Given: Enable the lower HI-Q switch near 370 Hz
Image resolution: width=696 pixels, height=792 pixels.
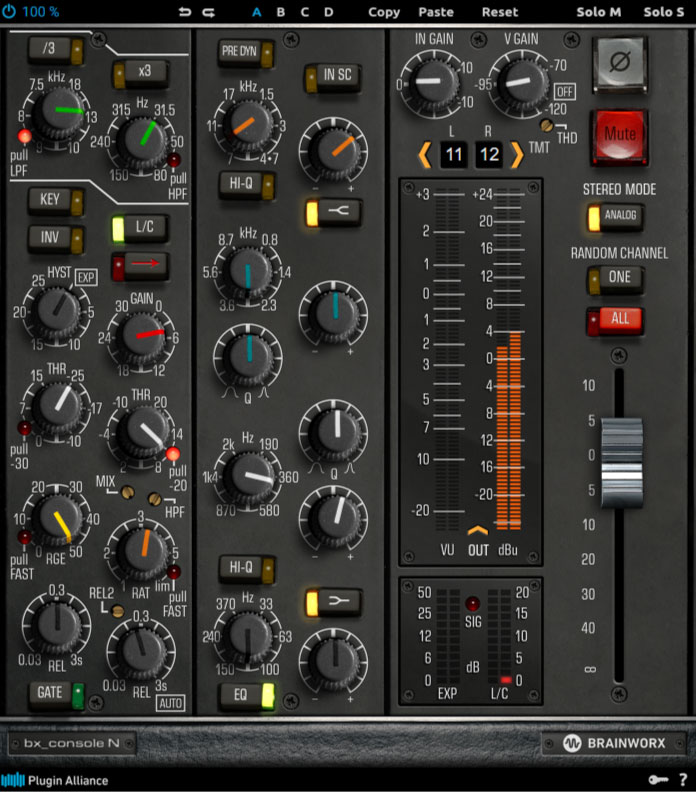Looking at the screenshot, I should (x=247, y=568).
